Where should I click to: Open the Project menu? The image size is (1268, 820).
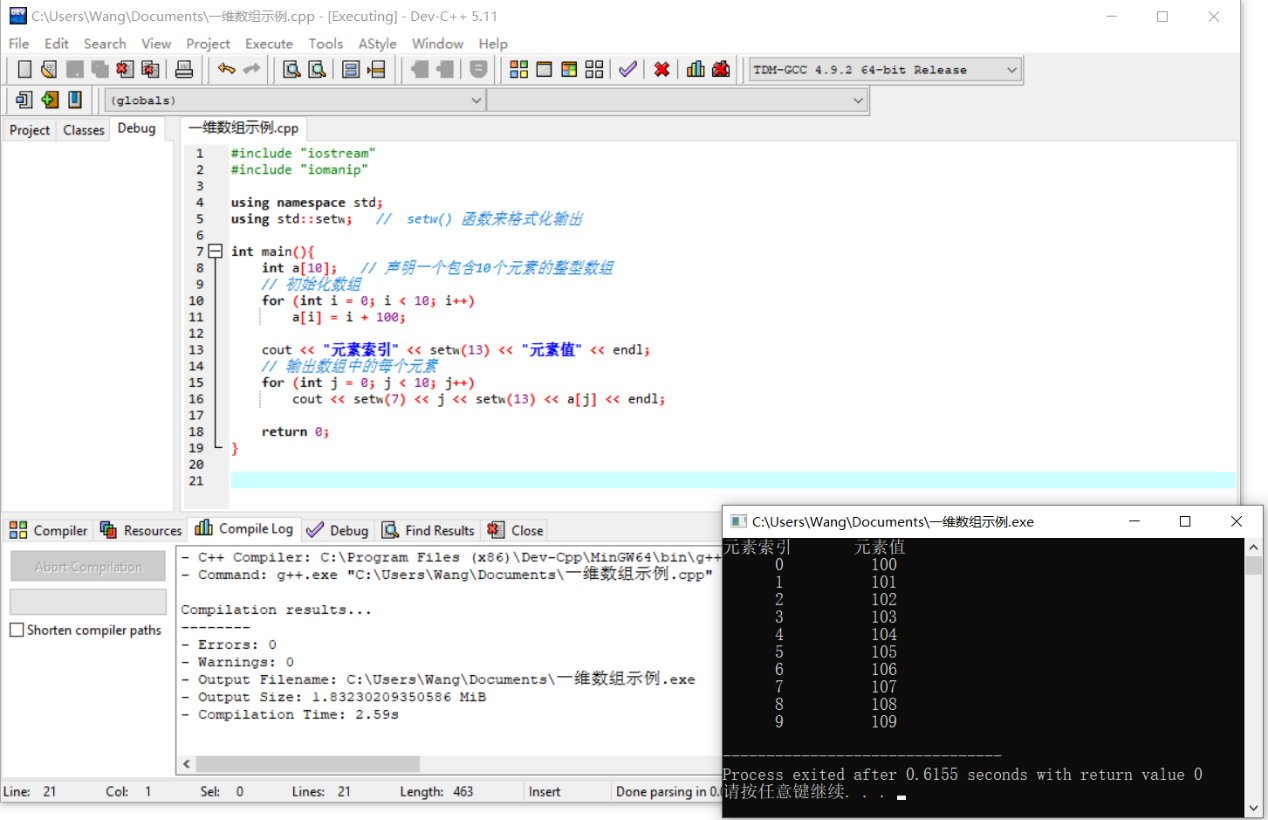(x=208, y=44)
